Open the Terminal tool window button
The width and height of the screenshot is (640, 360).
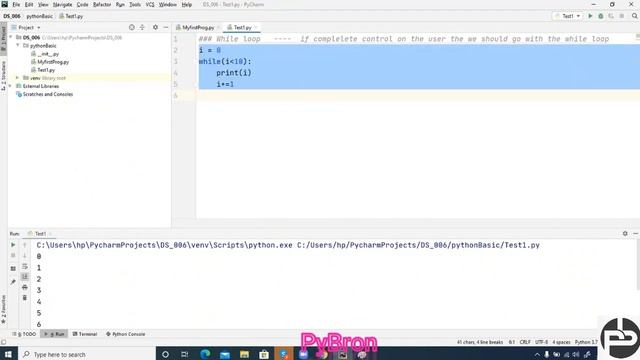click(x=85, y=334)
